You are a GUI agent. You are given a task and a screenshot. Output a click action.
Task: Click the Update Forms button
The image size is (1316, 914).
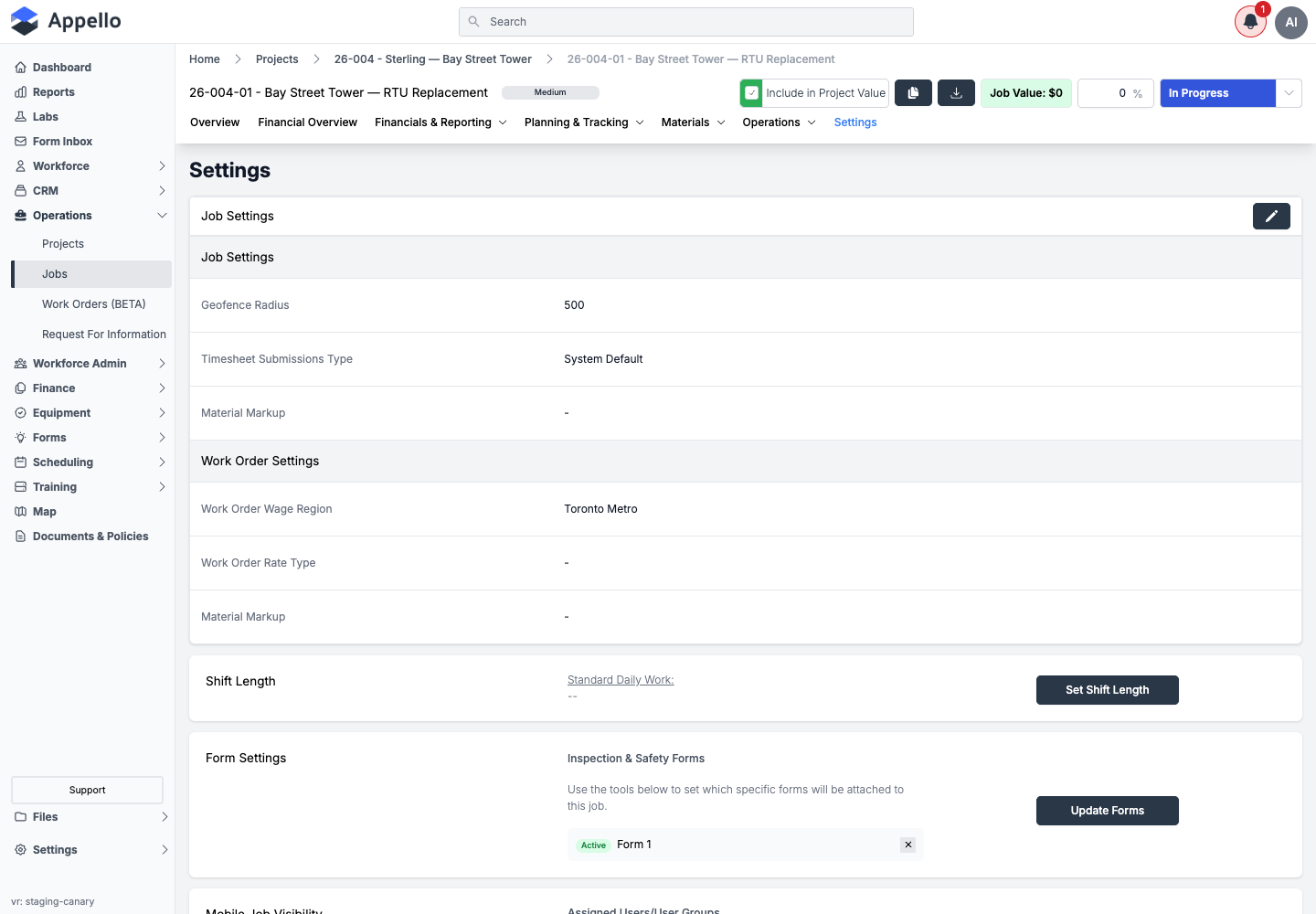point(1108,811)
